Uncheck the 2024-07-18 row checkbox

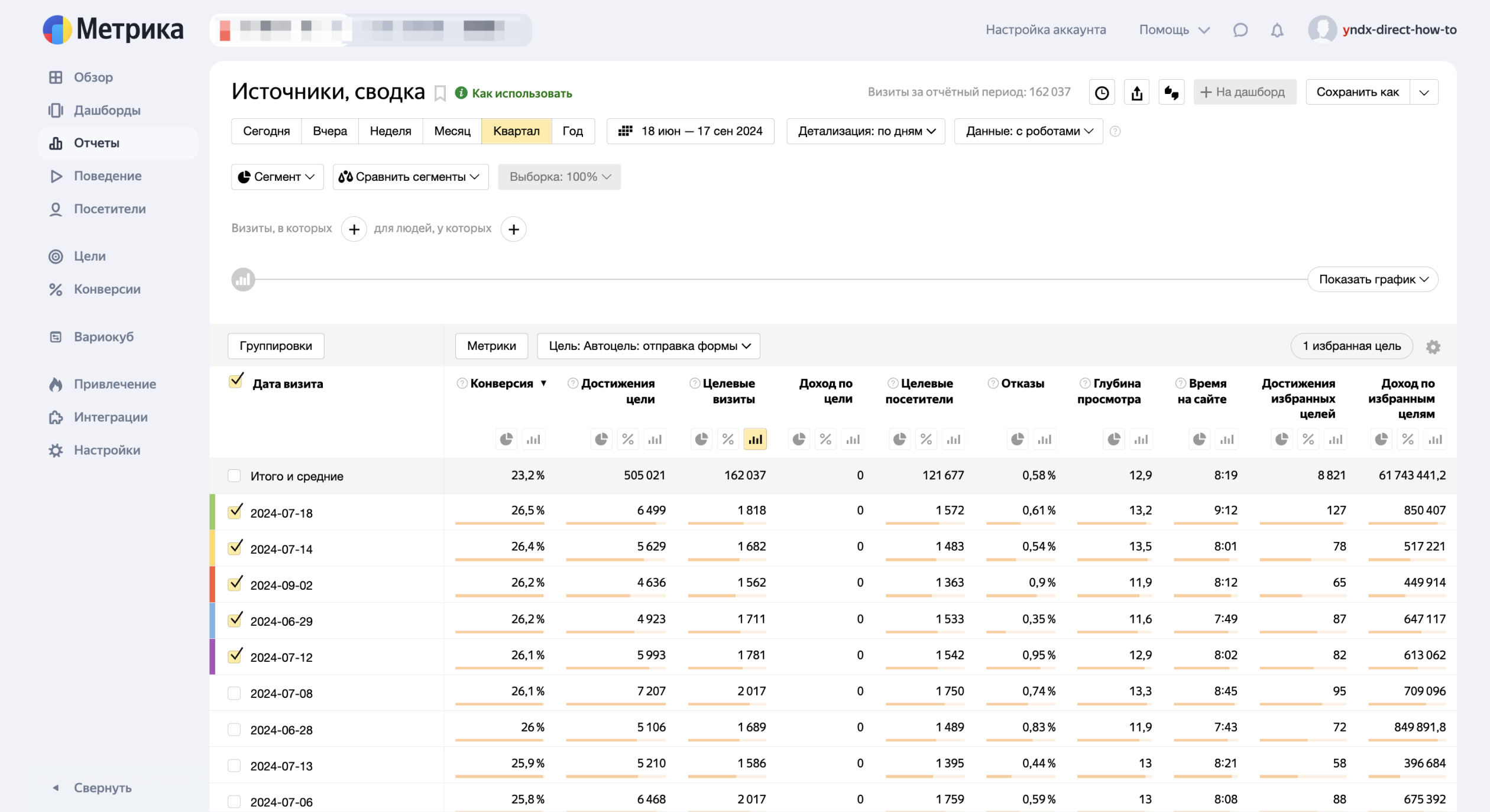click(x=235, y=511)
